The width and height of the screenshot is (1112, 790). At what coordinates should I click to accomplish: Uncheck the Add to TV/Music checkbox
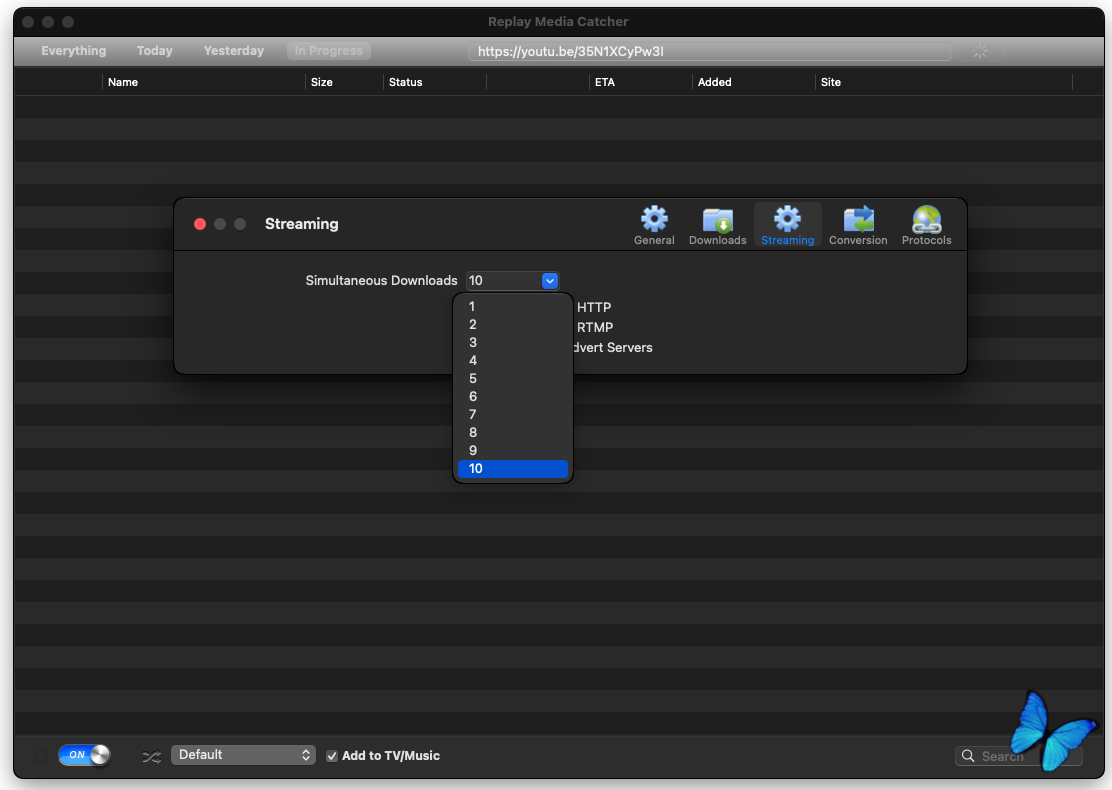click(x=332, y=756)
